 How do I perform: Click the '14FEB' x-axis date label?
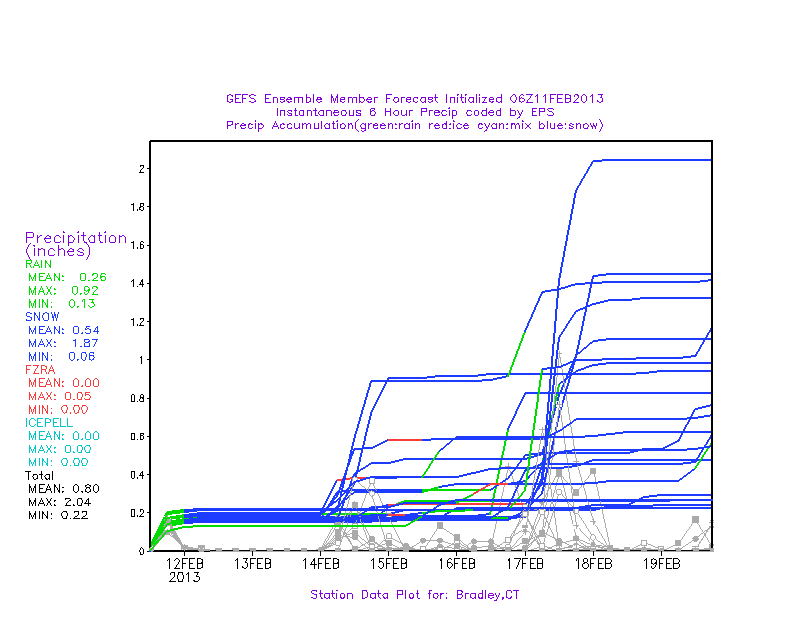(x=321, y=564)
